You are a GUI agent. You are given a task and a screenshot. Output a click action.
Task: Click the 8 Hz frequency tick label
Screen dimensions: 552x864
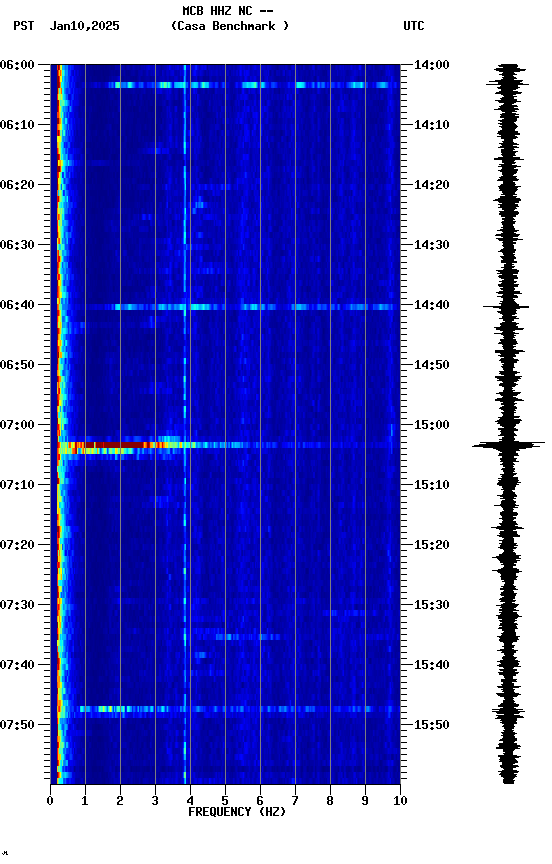(330, 801)
